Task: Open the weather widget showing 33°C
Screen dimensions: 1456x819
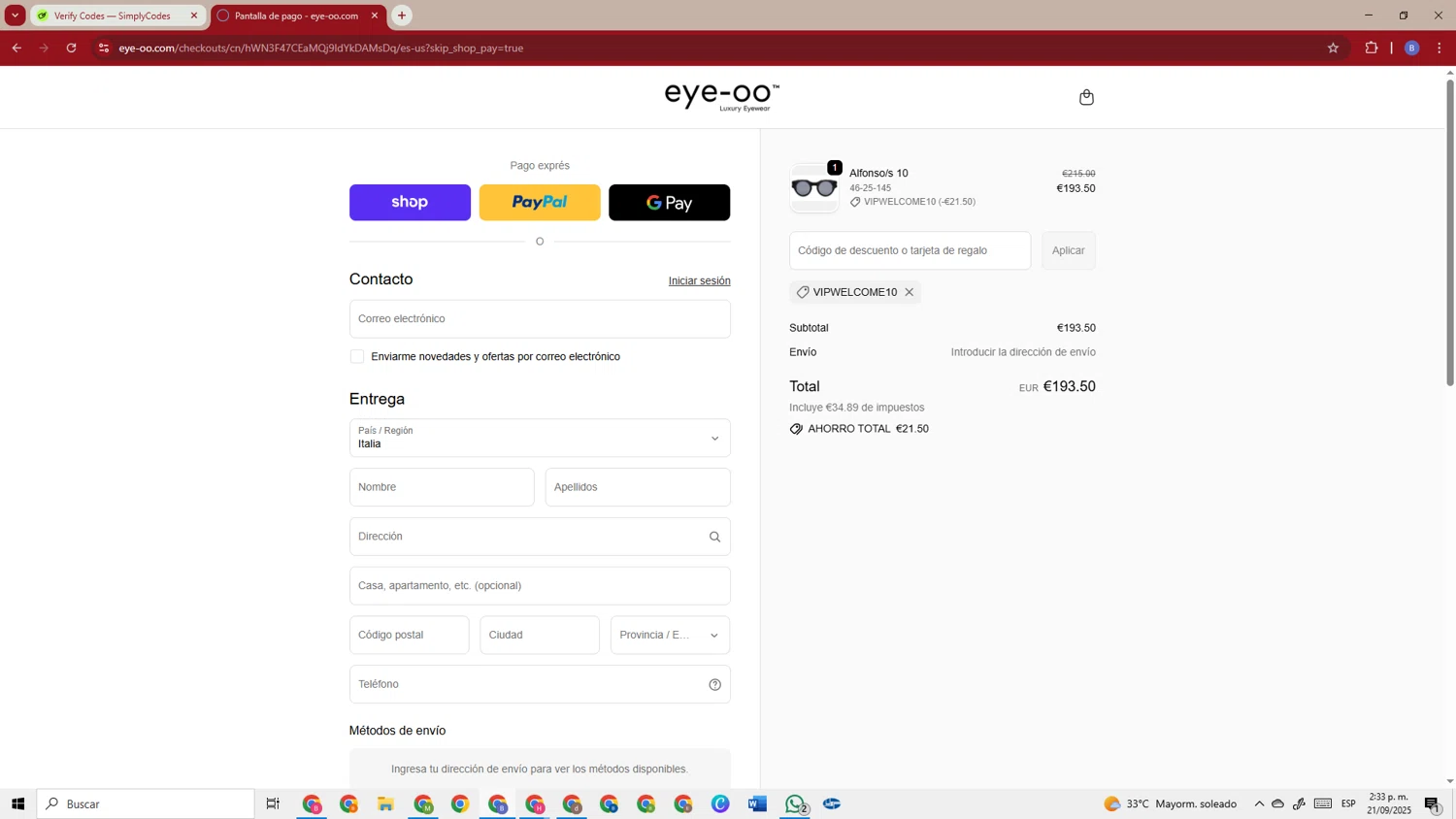Action: pos(1170,803)
